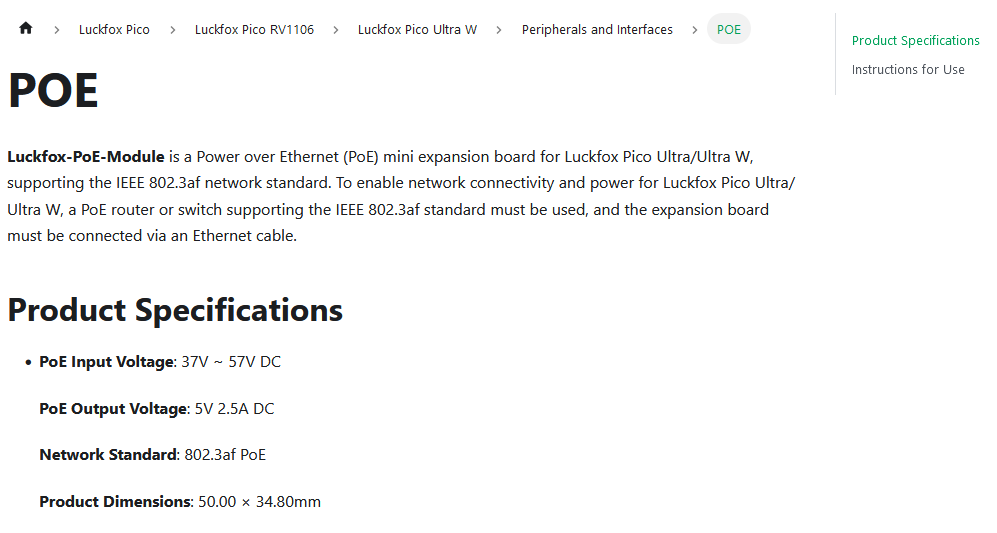Click the chevron between Luckfox Pico and RV1106
This screenshot has width=997, height=533.
[x=173, y=30]
